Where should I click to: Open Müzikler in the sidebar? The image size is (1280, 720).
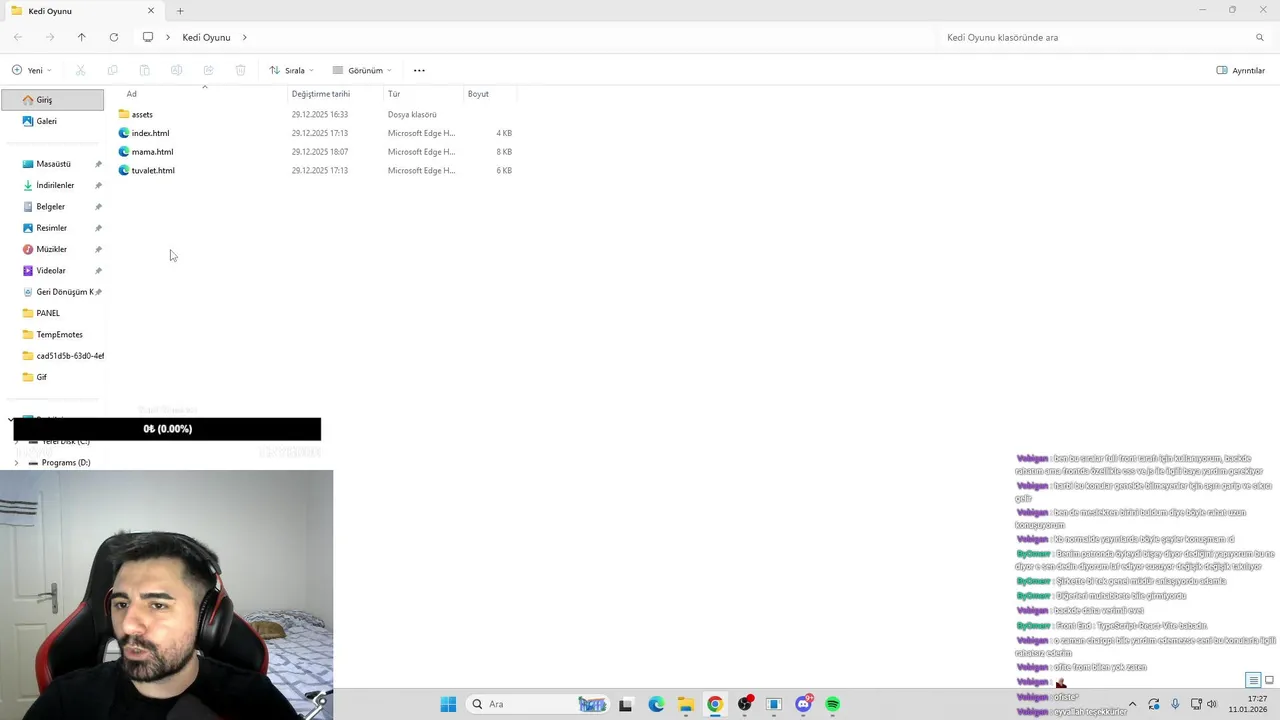(x=52, y=249)
